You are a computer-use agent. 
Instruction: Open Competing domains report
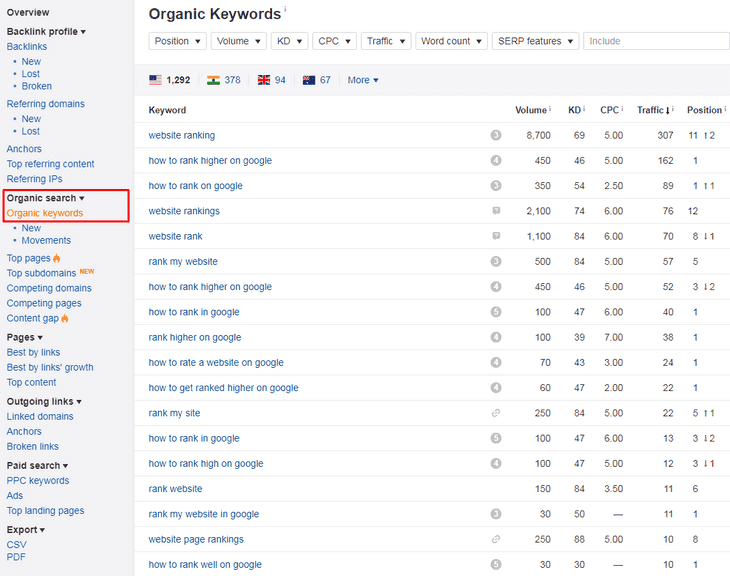49,288
